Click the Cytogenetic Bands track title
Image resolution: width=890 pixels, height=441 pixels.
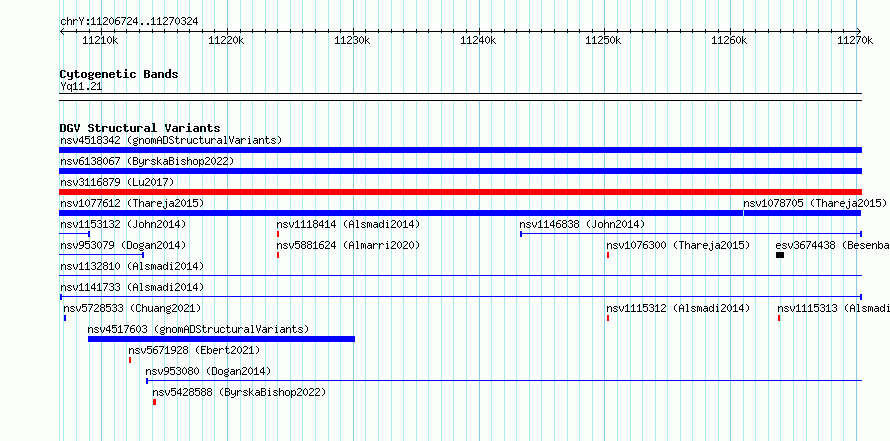(119, 74)
